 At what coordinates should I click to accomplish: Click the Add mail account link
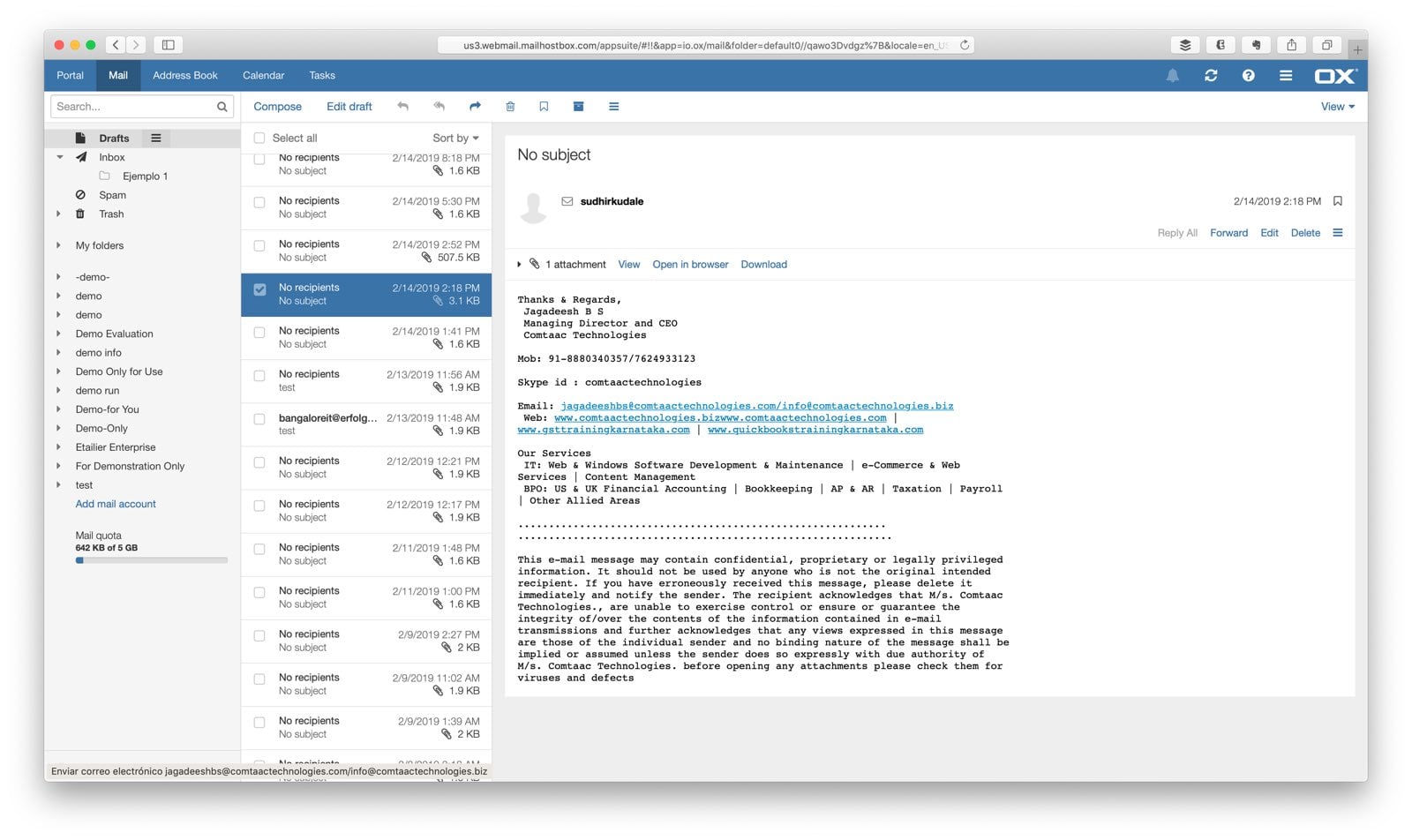[116, 504]
